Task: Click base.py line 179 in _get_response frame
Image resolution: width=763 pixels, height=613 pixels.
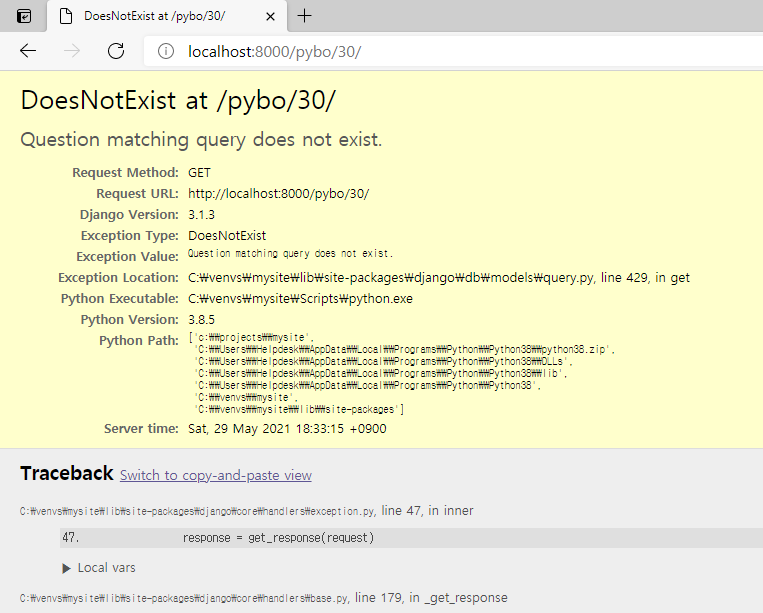Action: coord(263,598)
